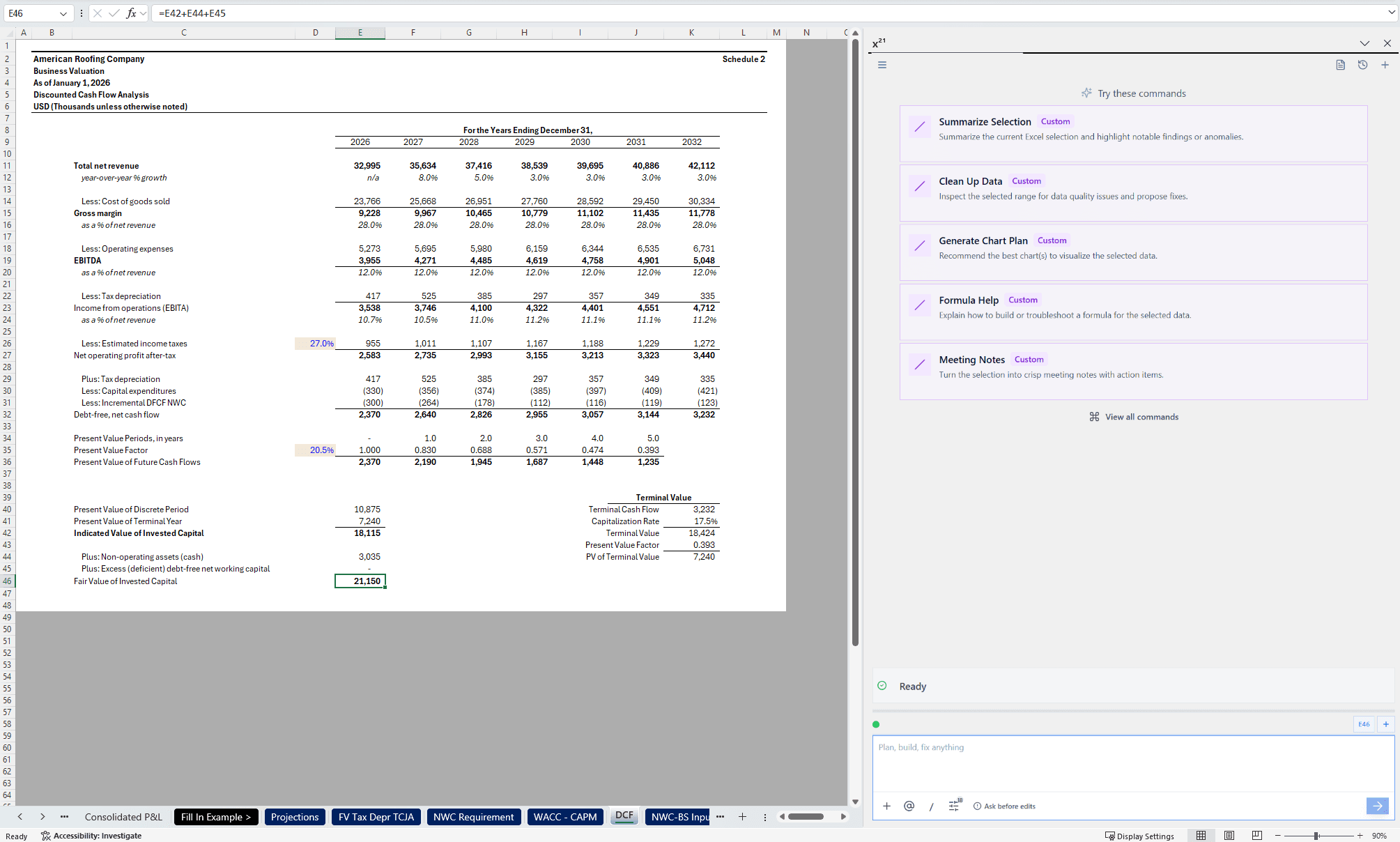Open the Name Box dropdown arrow

[x=63, y=13]
